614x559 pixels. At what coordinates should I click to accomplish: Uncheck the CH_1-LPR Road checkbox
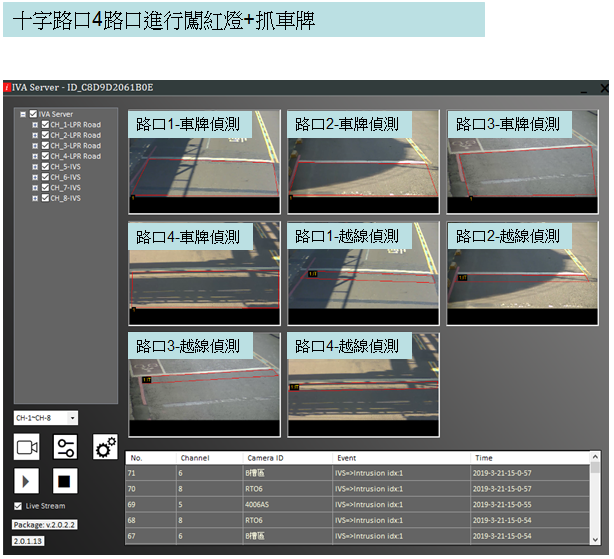[44, 125]
